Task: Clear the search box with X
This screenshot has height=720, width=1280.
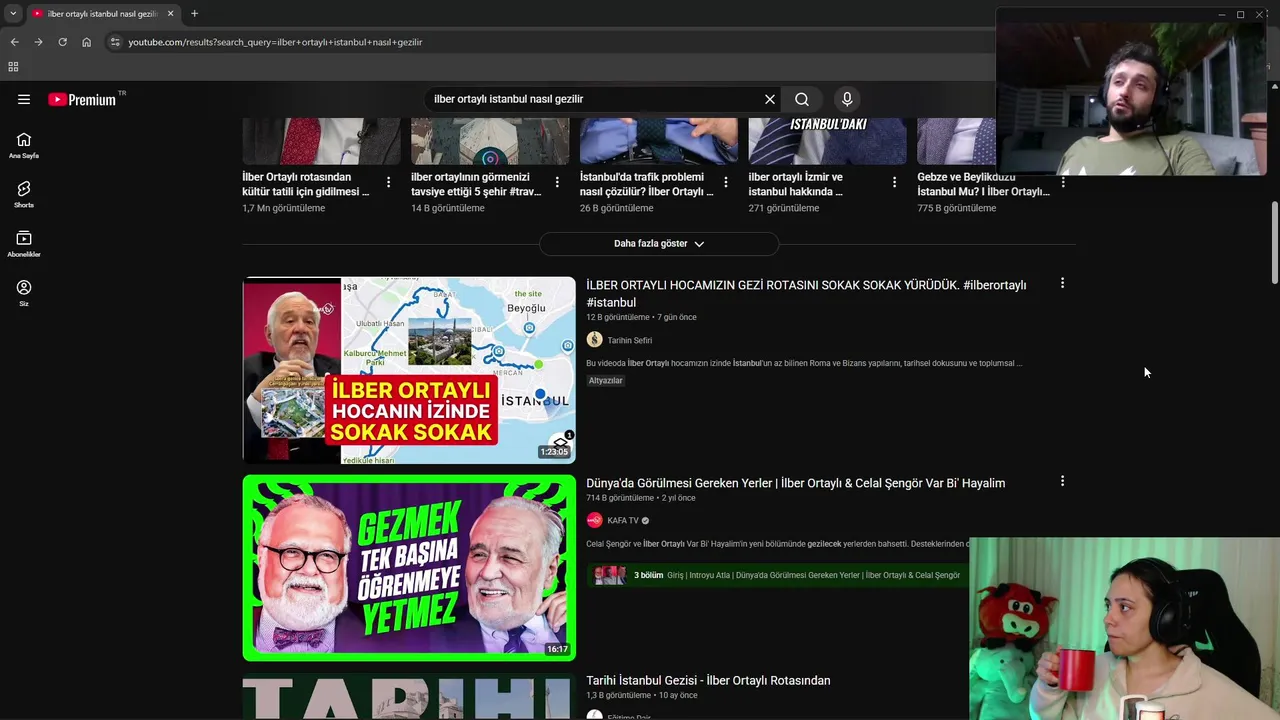Action: [770, 99]
